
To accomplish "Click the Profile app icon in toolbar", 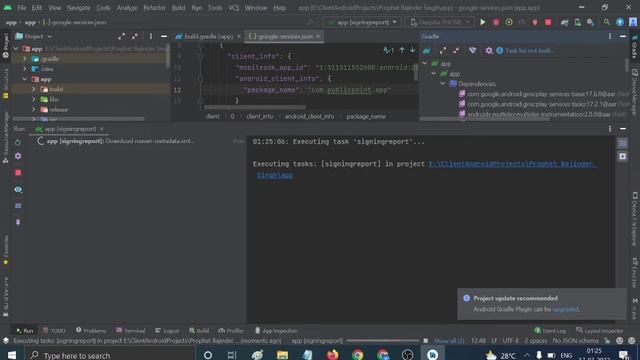I will (509, 22).
